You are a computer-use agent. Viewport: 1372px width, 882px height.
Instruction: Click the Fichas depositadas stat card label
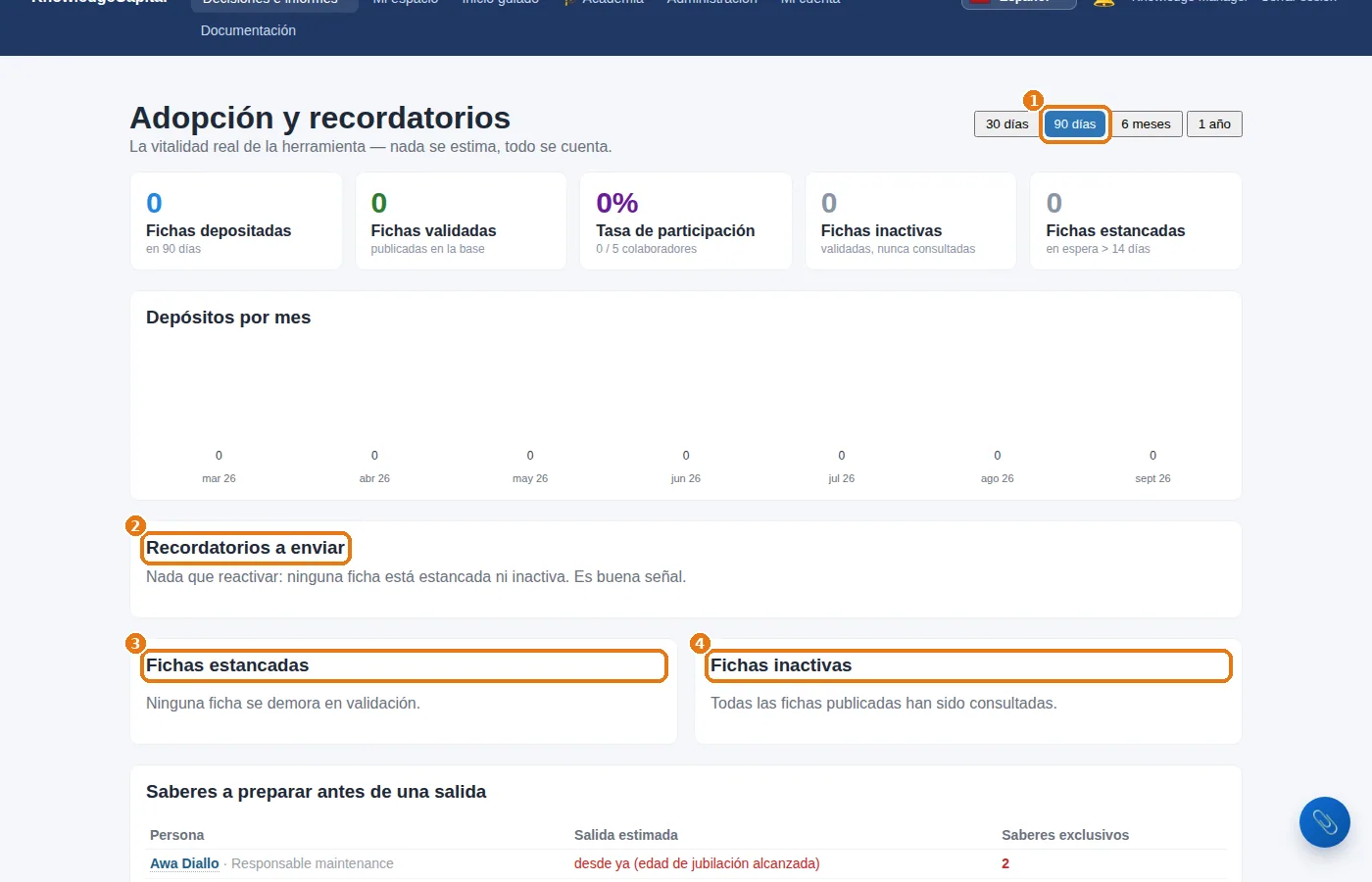[x=219, y=230]
